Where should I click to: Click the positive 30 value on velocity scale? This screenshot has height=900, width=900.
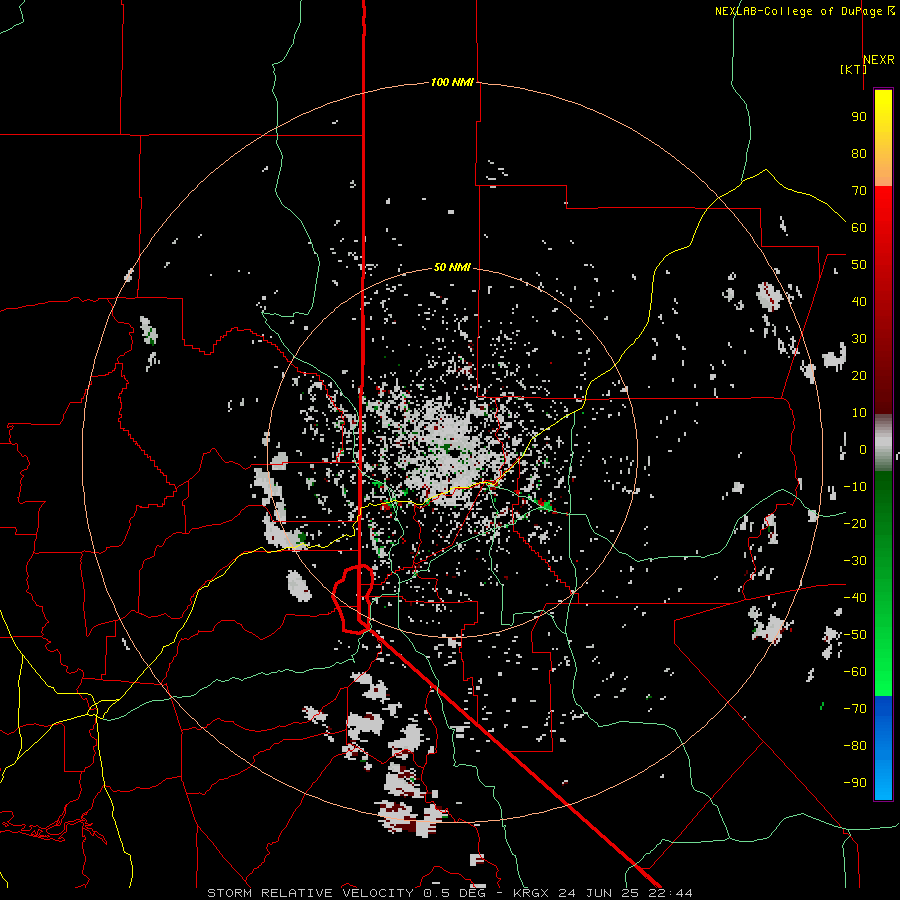859,339
